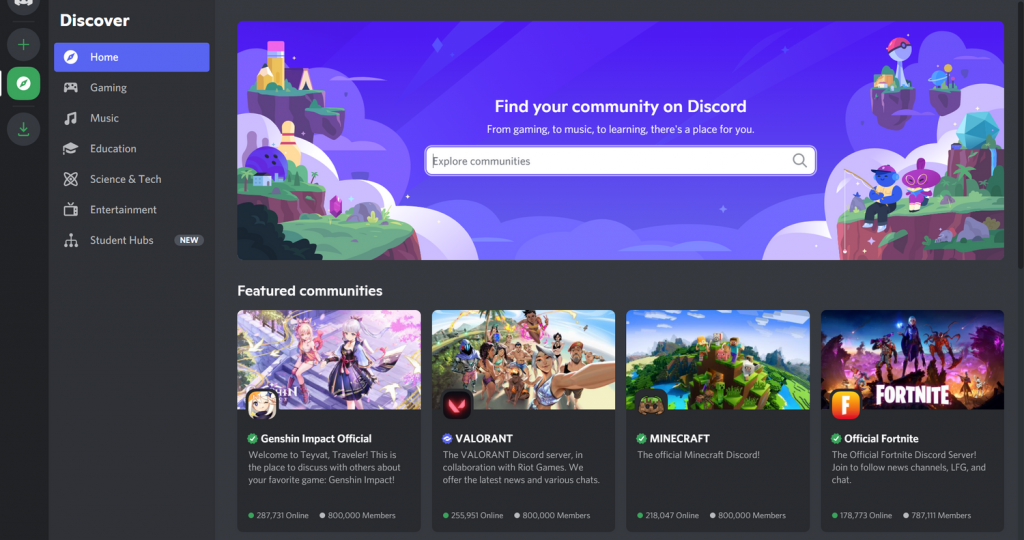Viewport: 1024px width, 540px height.
Task: Open the VALORANT banner image
Action: pos(523,360)
